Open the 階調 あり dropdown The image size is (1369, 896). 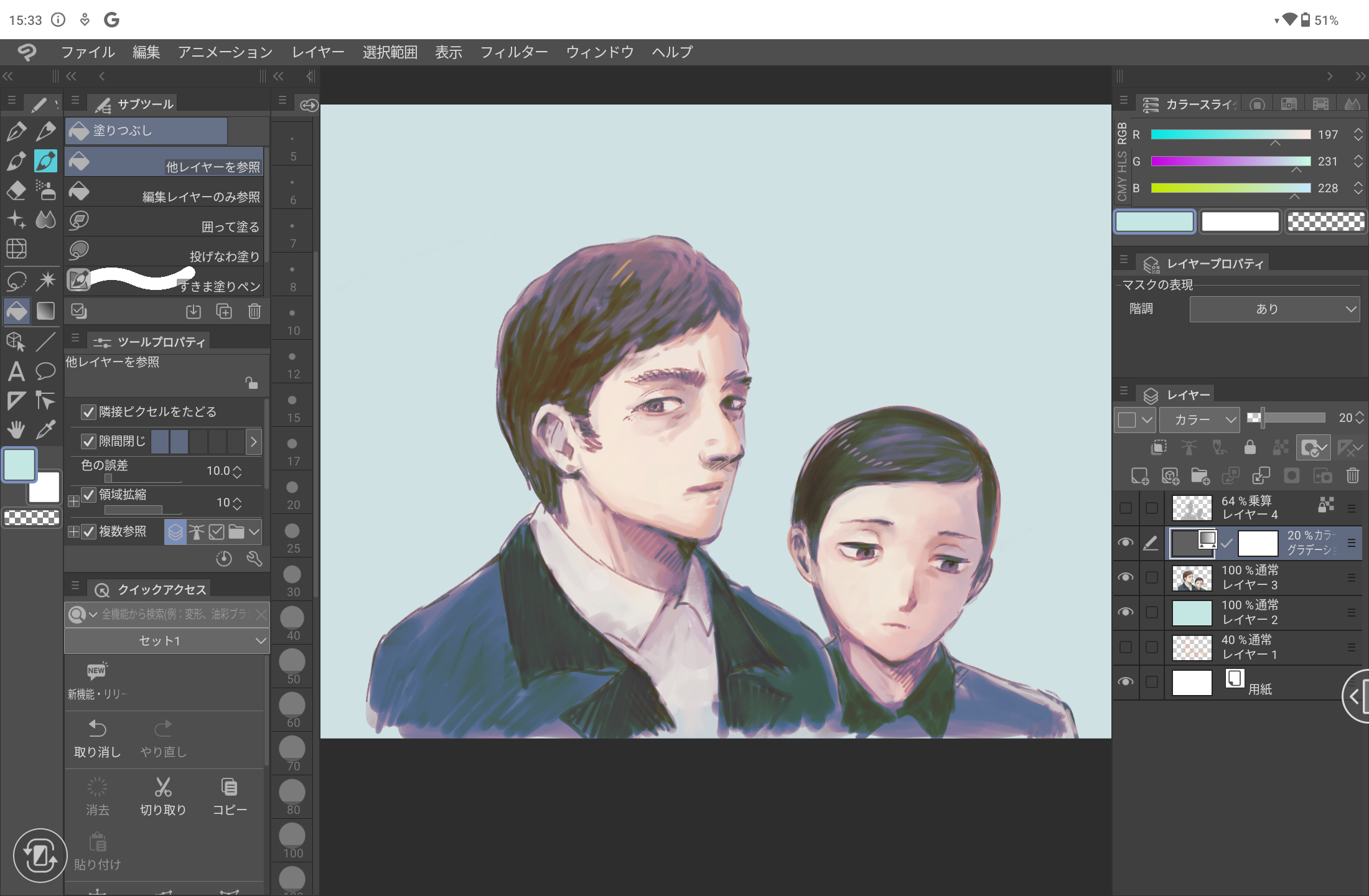pos(1274,309)
